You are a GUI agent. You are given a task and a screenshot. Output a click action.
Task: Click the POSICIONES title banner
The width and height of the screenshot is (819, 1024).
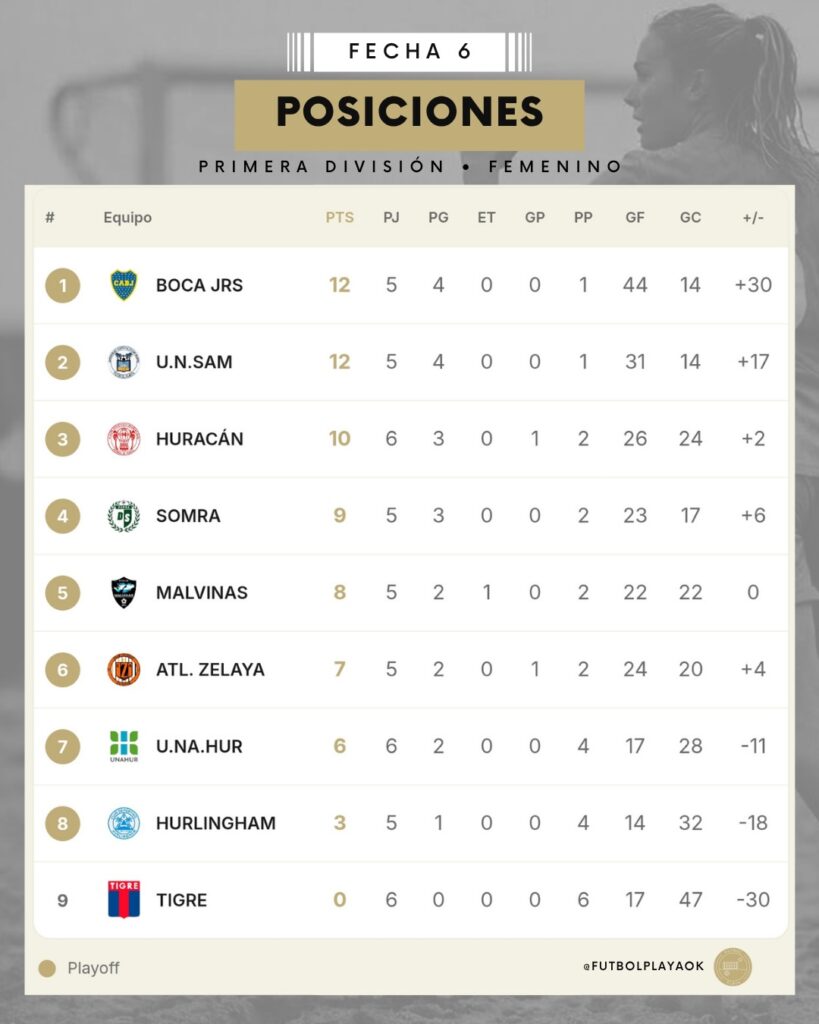[x=410, y=113]
